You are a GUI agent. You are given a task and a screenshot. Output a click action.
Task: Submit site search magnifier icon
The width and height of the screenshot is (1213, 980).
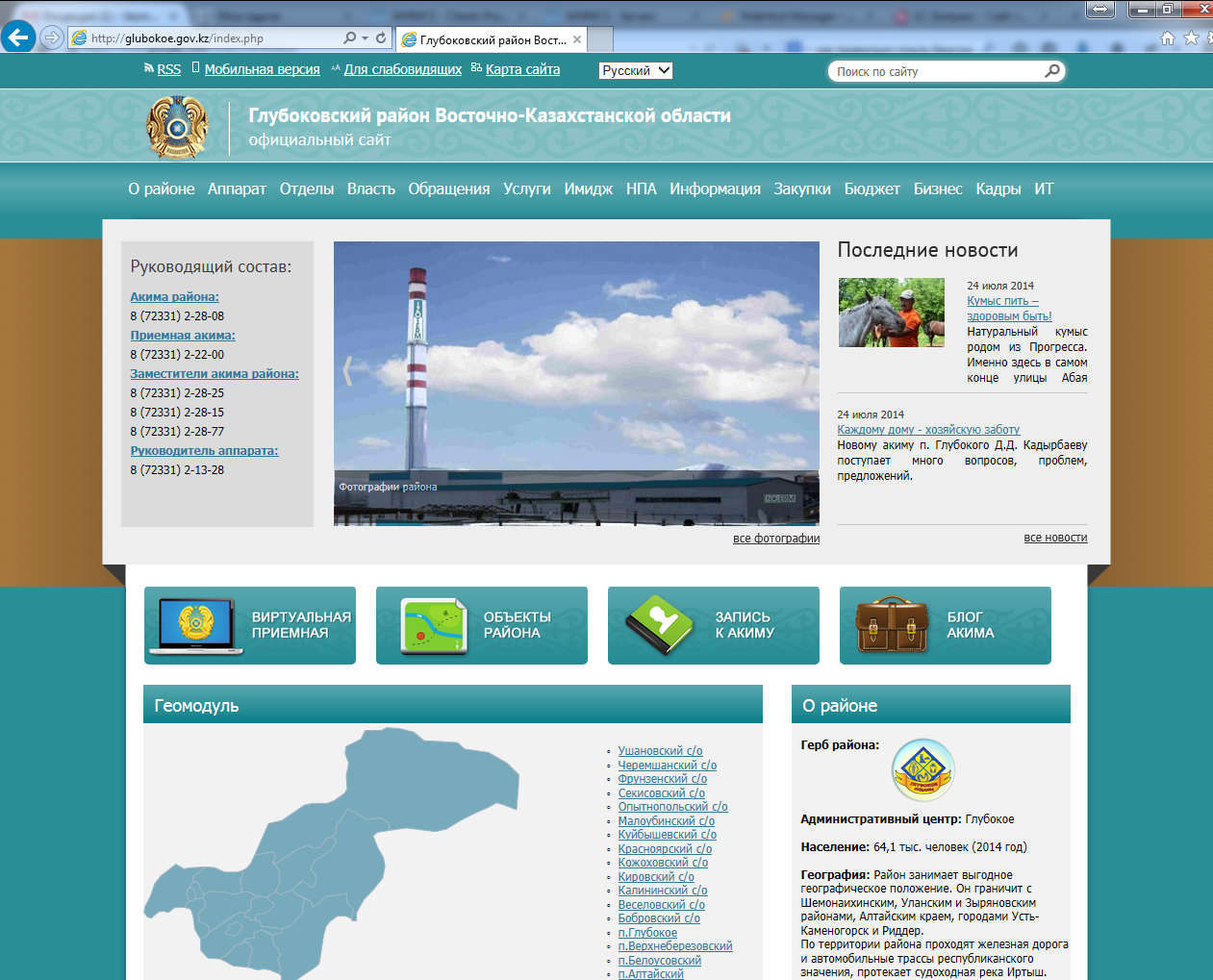(1052, 70)
